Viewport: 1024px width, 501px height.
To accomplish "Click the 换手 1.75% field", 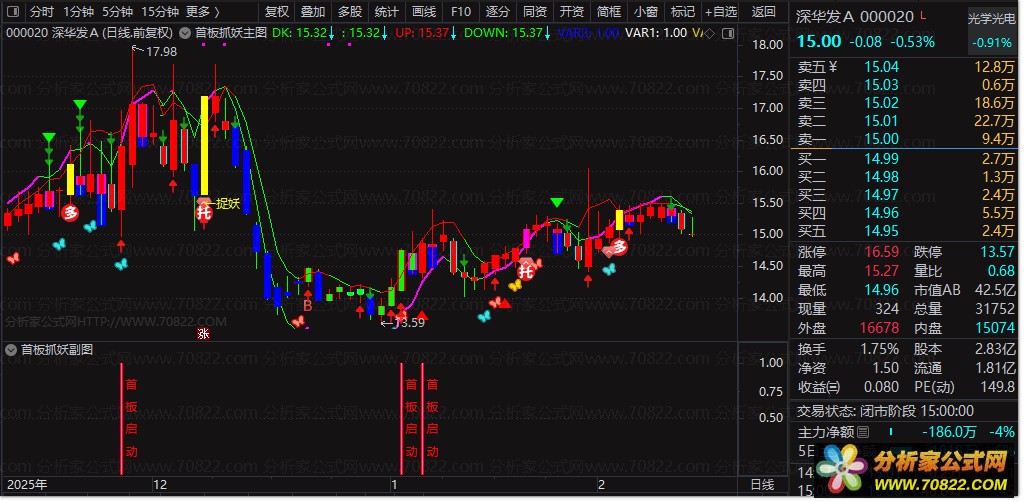I will point(848,349).
